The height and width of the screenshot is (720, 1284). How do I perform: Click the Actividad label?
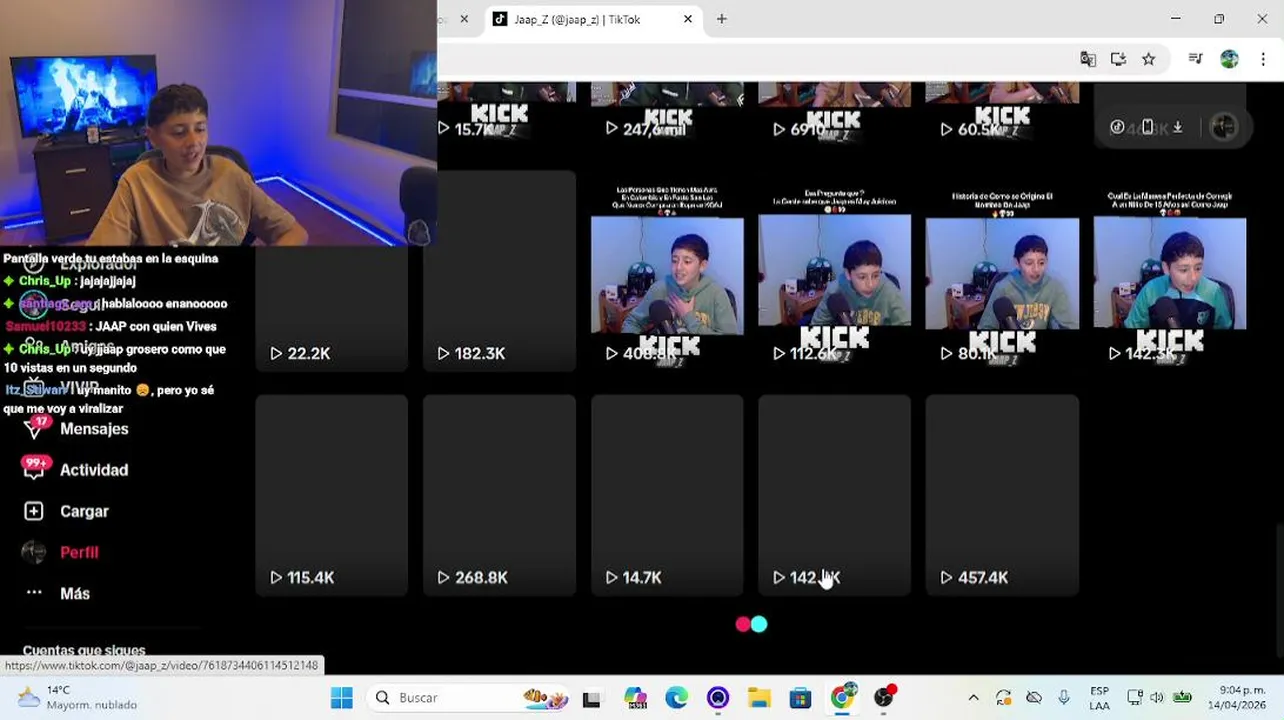click(94, 470)
